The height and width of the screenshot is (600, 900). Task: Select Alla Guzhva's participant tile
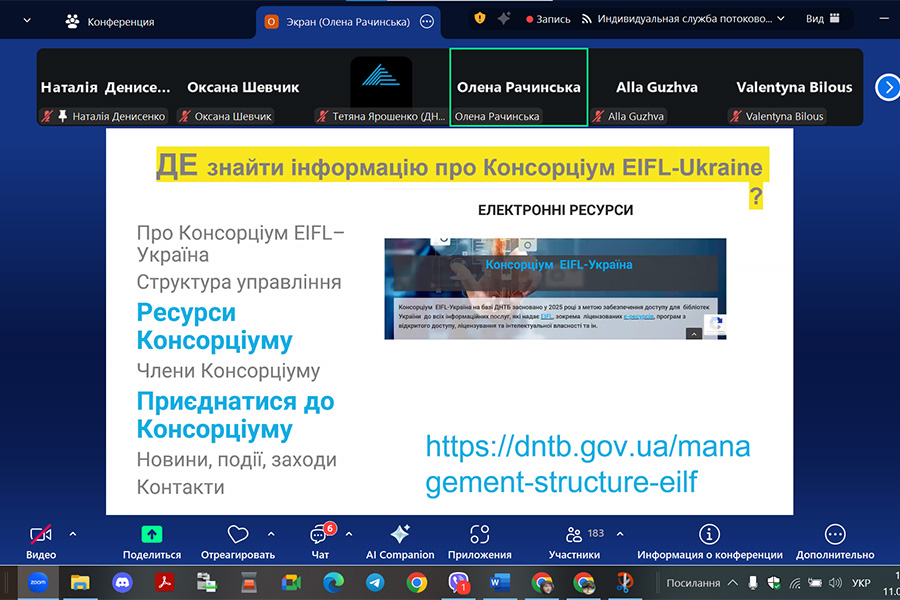(x=657, y=87)
